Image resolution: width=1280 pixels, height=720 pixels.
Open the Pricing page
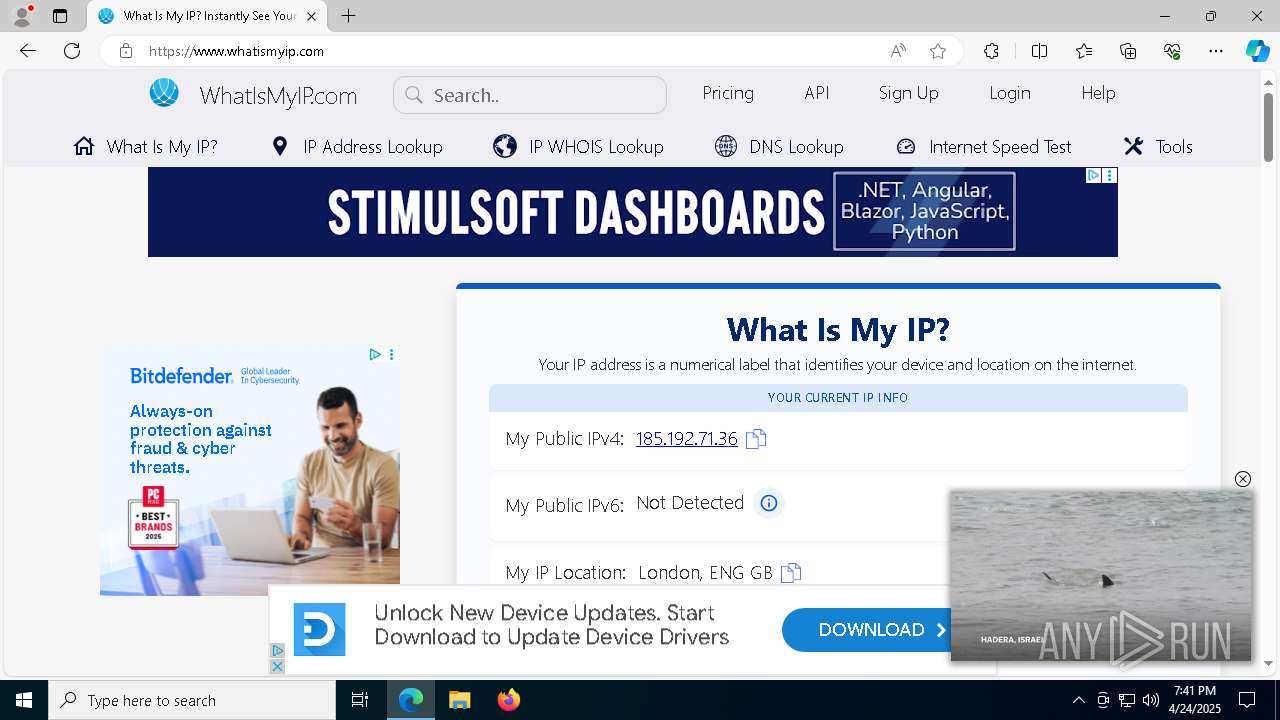pos(728,93)
